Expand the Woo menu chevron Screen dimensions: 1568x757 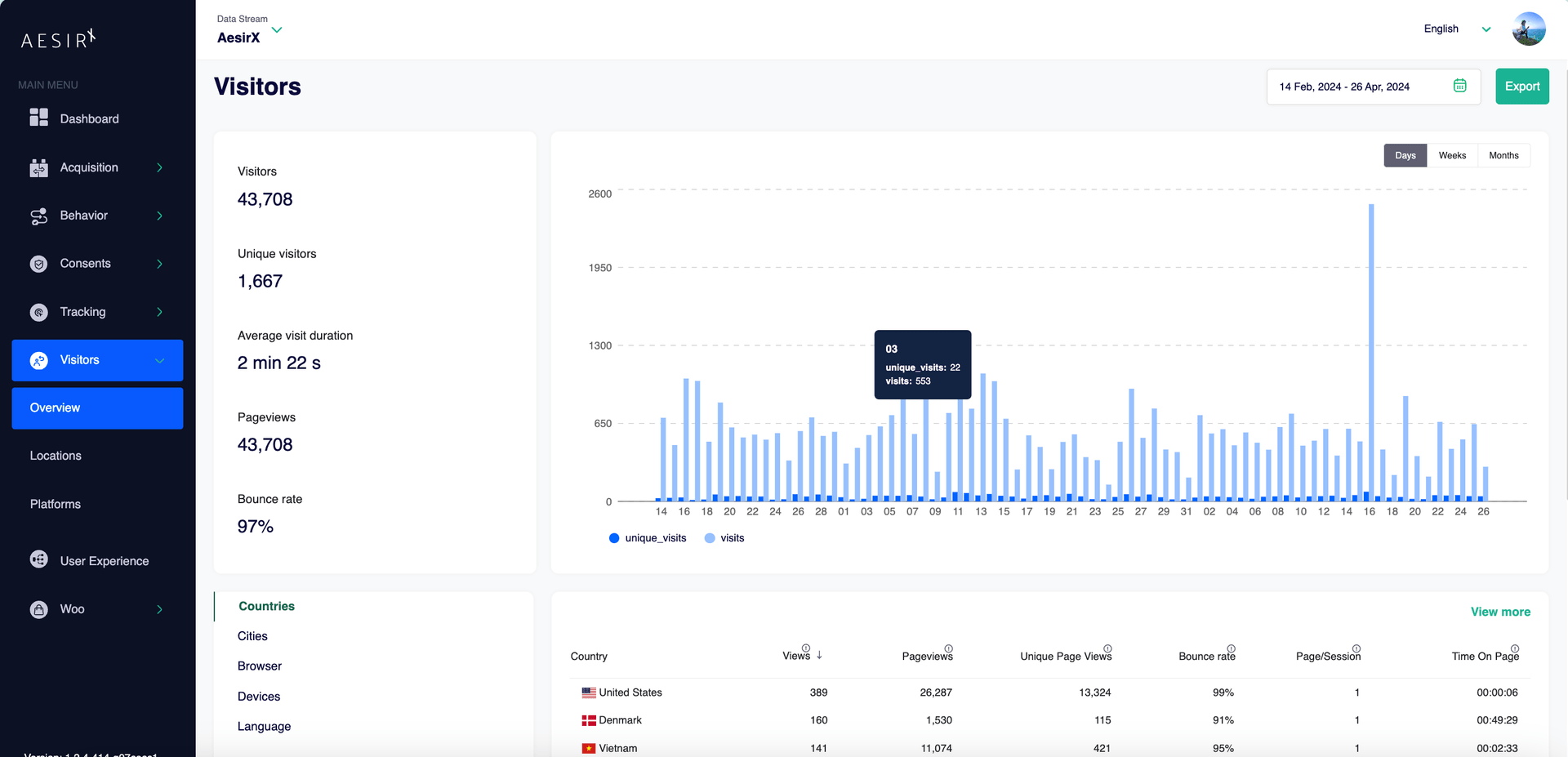tap(158, 609)
